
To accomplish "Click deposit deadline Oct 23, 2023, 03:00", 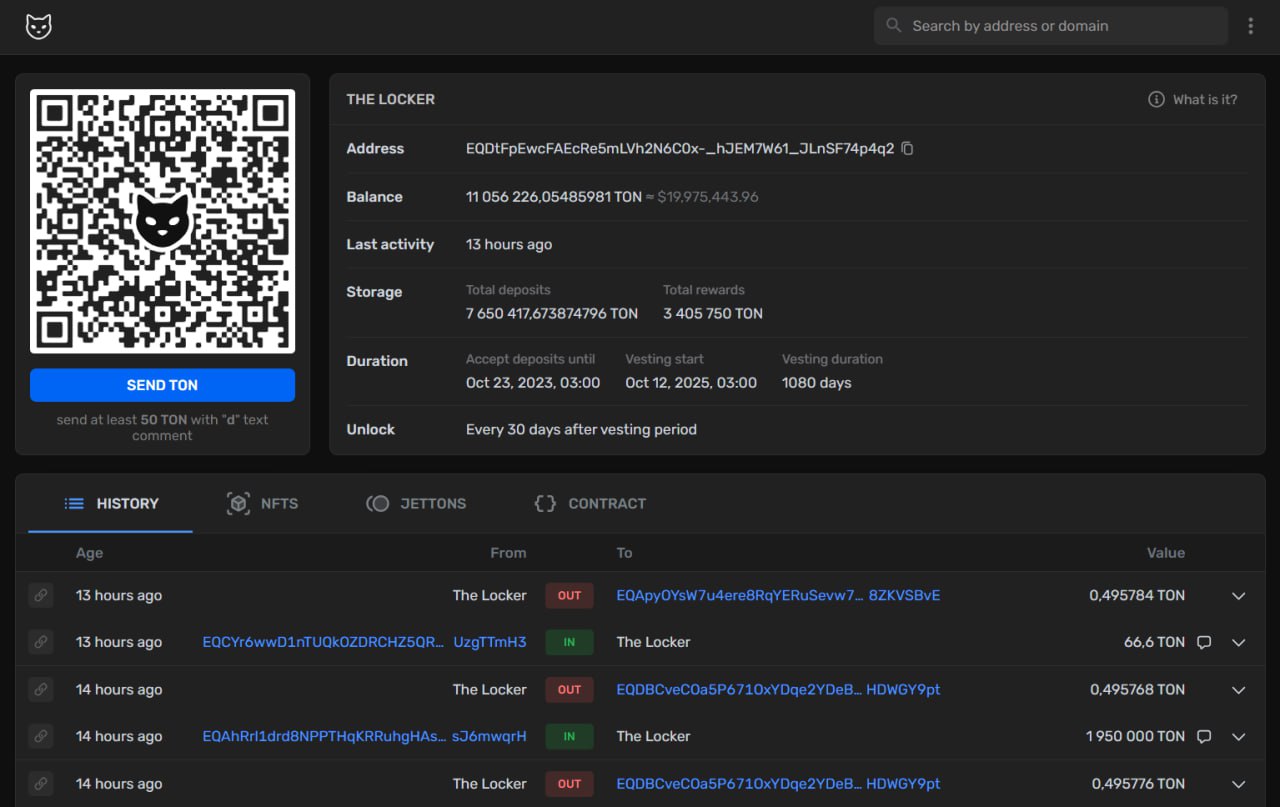I will pos(533,383).
